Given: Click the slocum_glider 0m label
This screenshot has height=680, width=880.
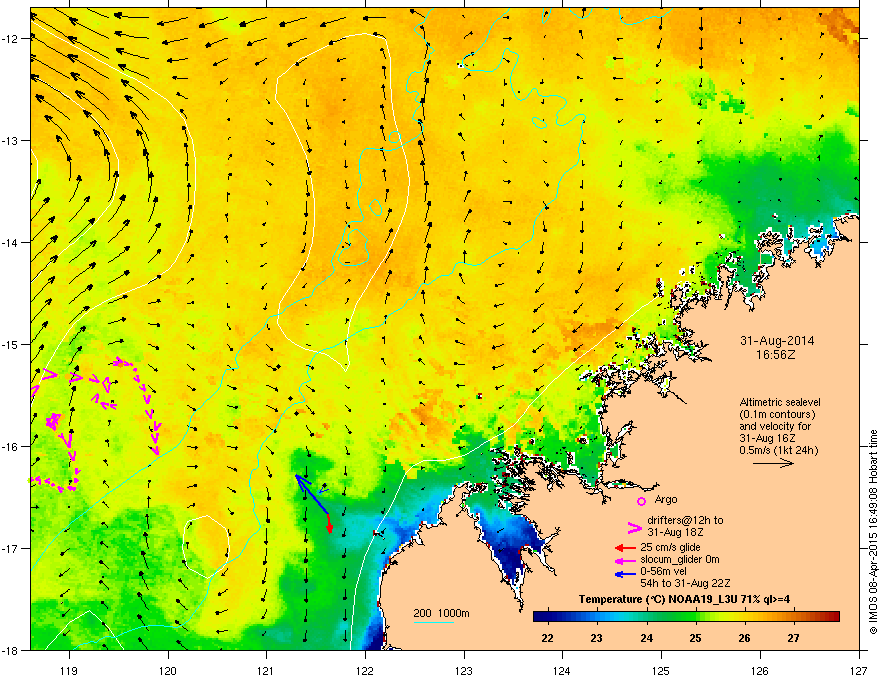Looking at the screenshot, I should 680,559.
